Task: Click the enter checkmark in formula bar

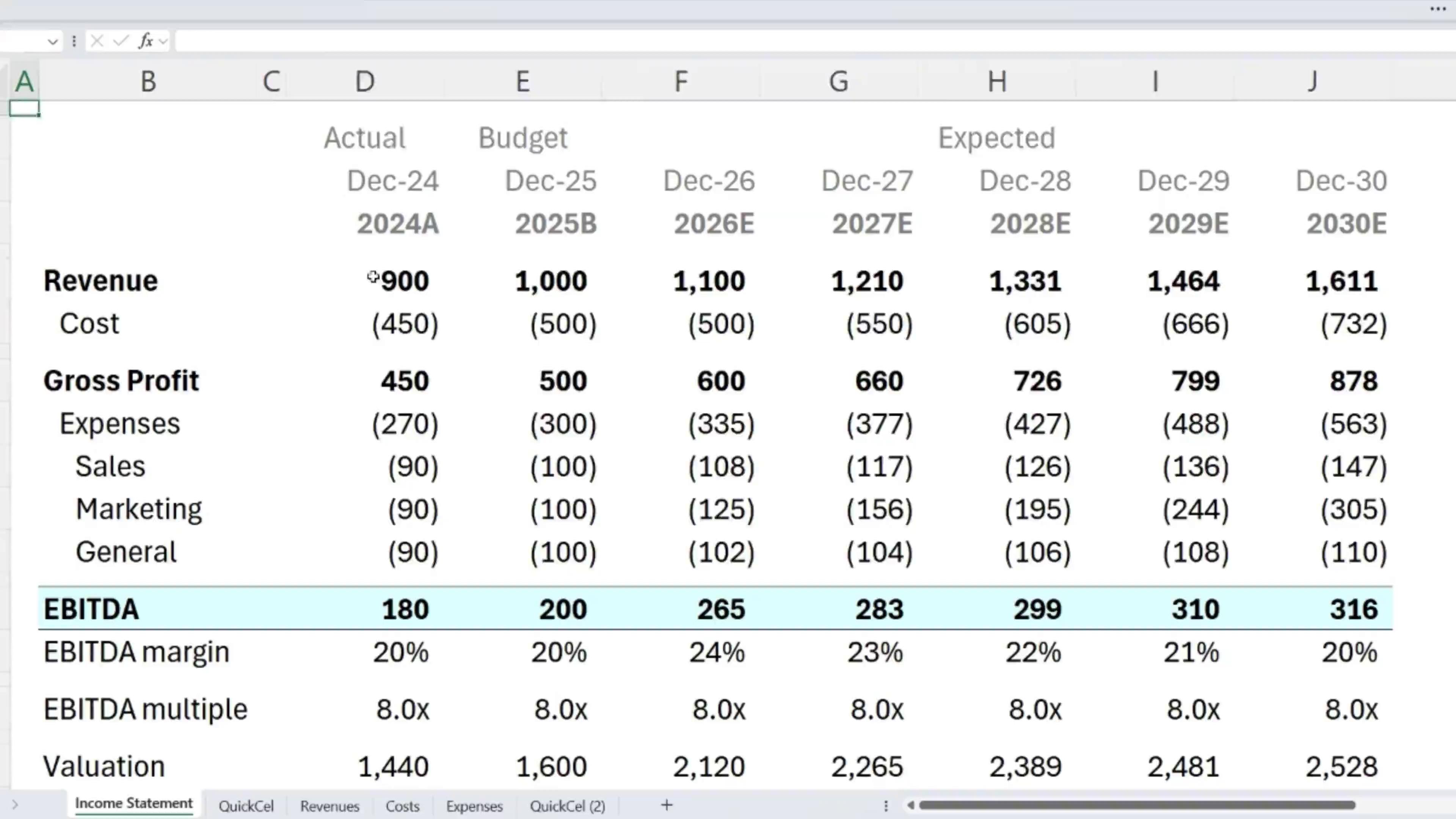Action: (121, 41)
